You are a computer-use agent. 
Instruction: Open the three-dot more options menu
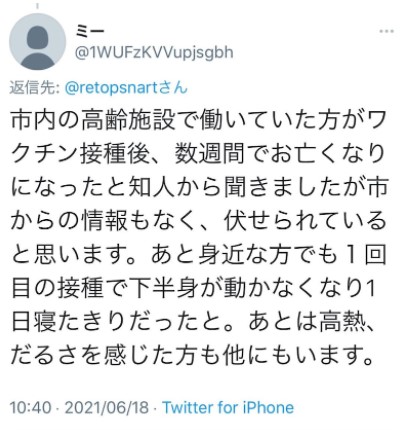[x=387, y=32]
